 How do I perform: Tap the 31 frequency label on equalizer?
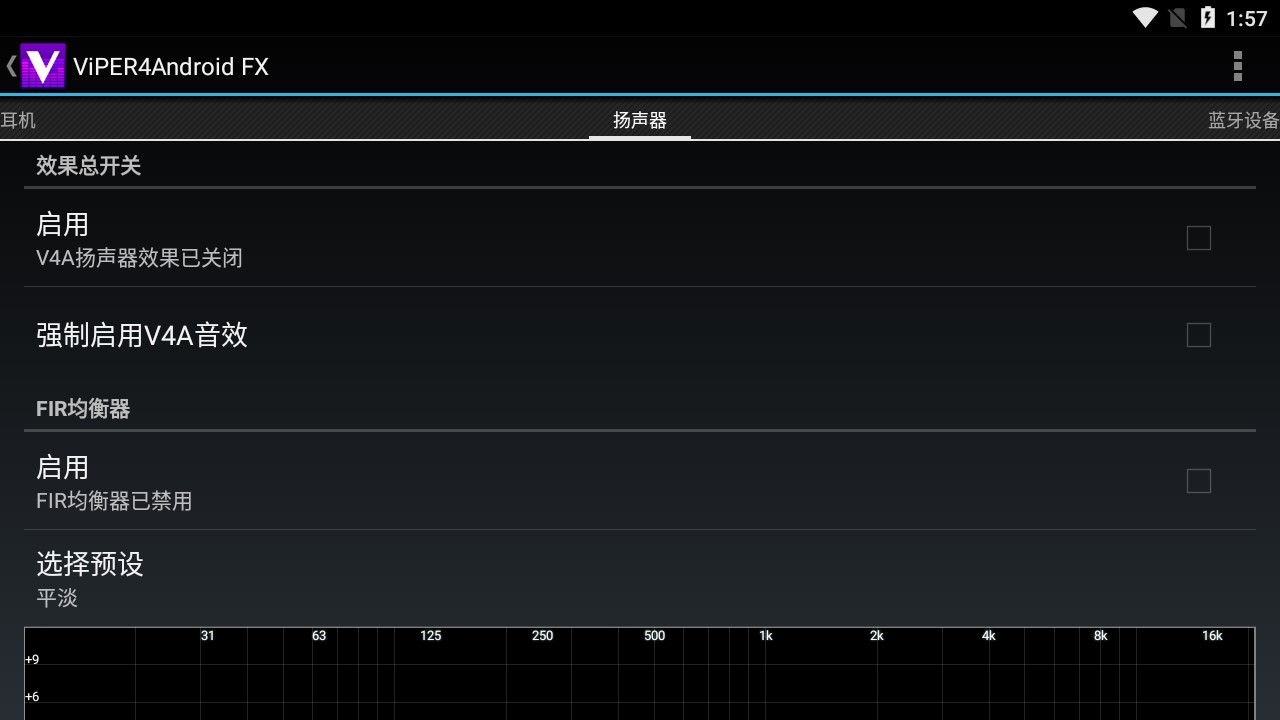(x=207, y=636)
